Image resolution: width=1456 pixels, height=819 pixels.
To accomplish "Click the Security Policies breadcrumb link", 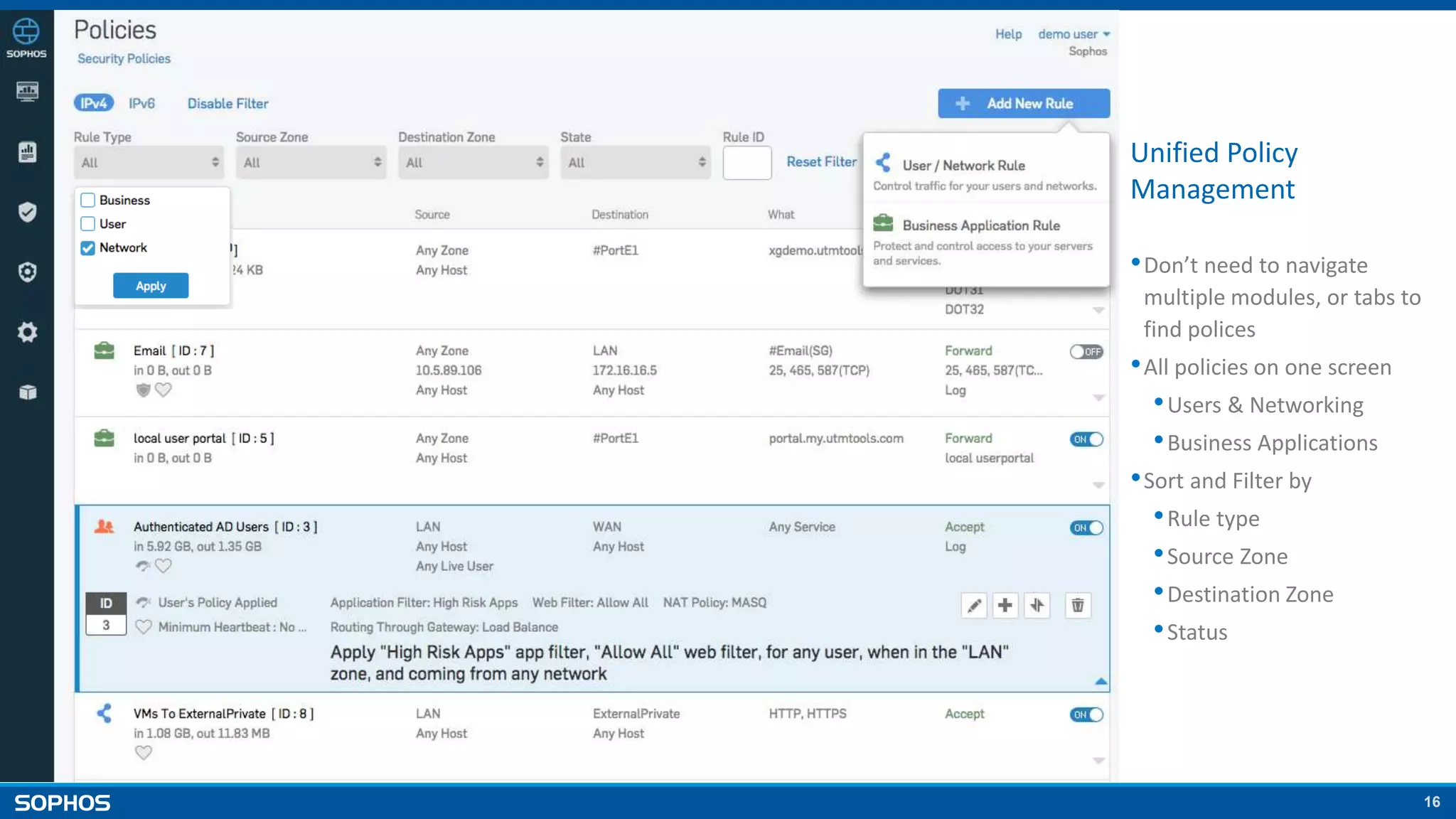I will tap(124, 58).
